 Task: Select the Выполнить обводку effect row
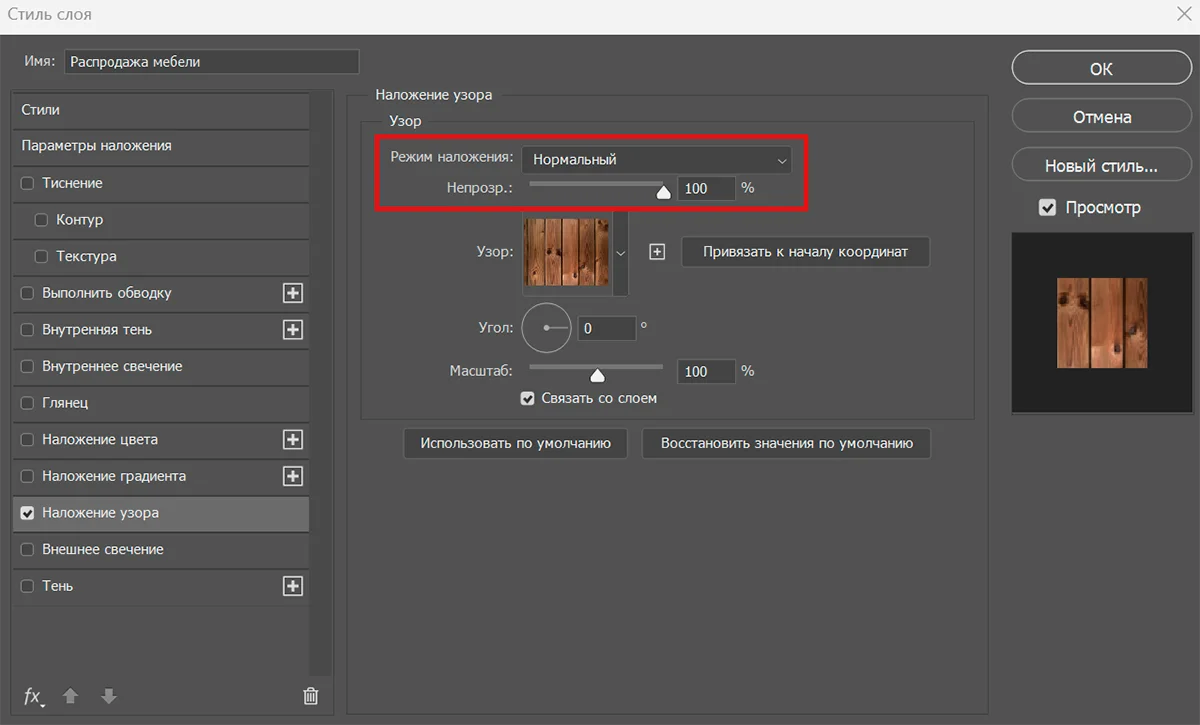pyautogui.click(x=162, y=293)
